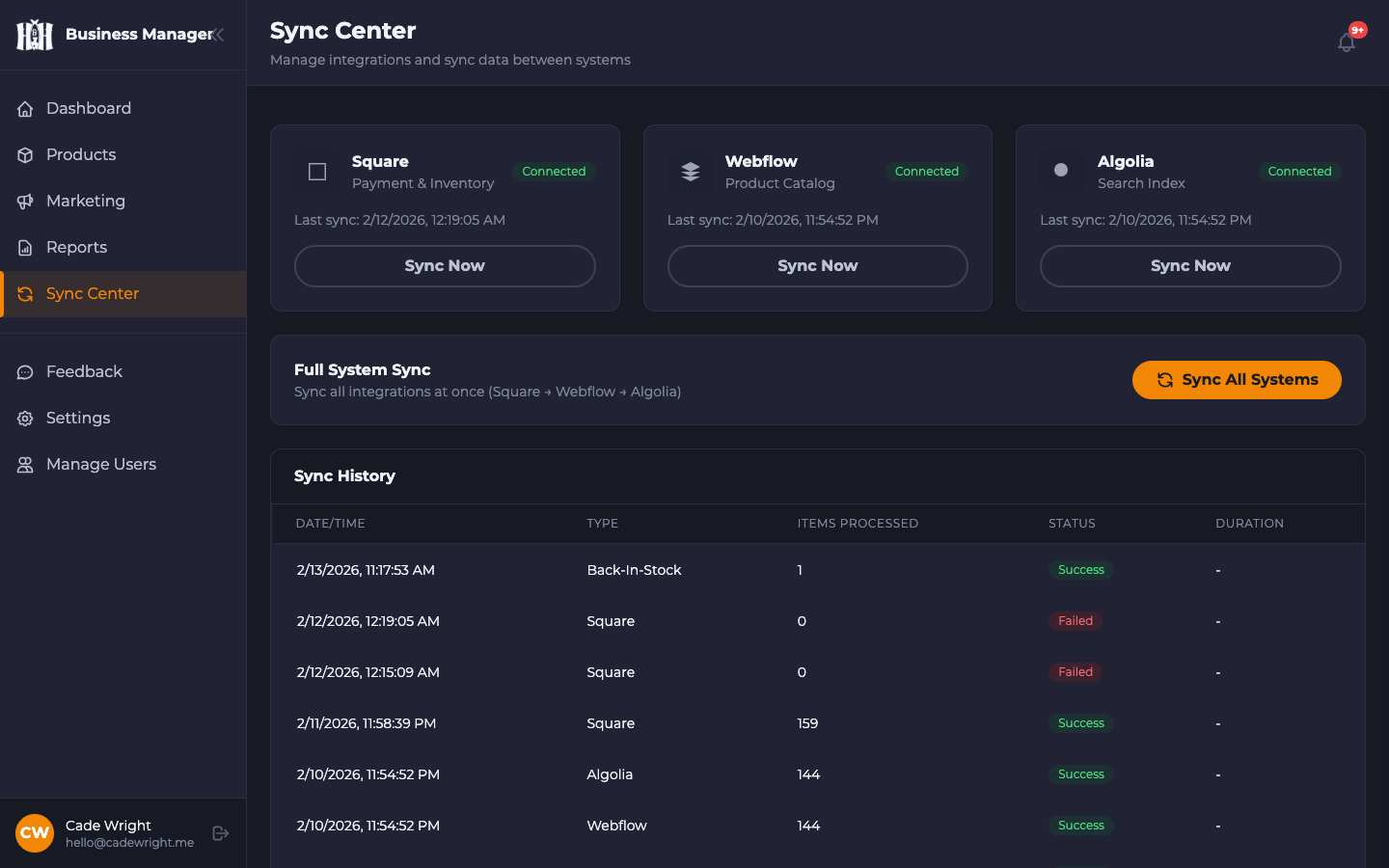
Task: Select Sync Center in the sidebar
Action: (123, 294)
